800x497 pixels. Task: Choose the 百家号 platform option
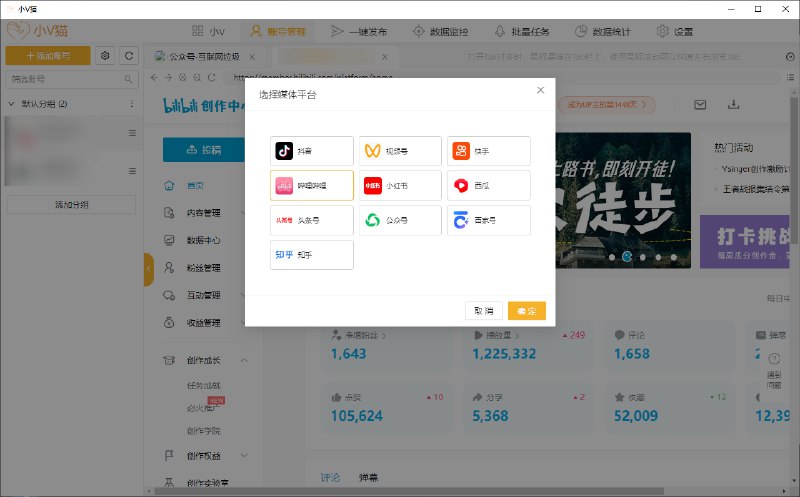488,220
